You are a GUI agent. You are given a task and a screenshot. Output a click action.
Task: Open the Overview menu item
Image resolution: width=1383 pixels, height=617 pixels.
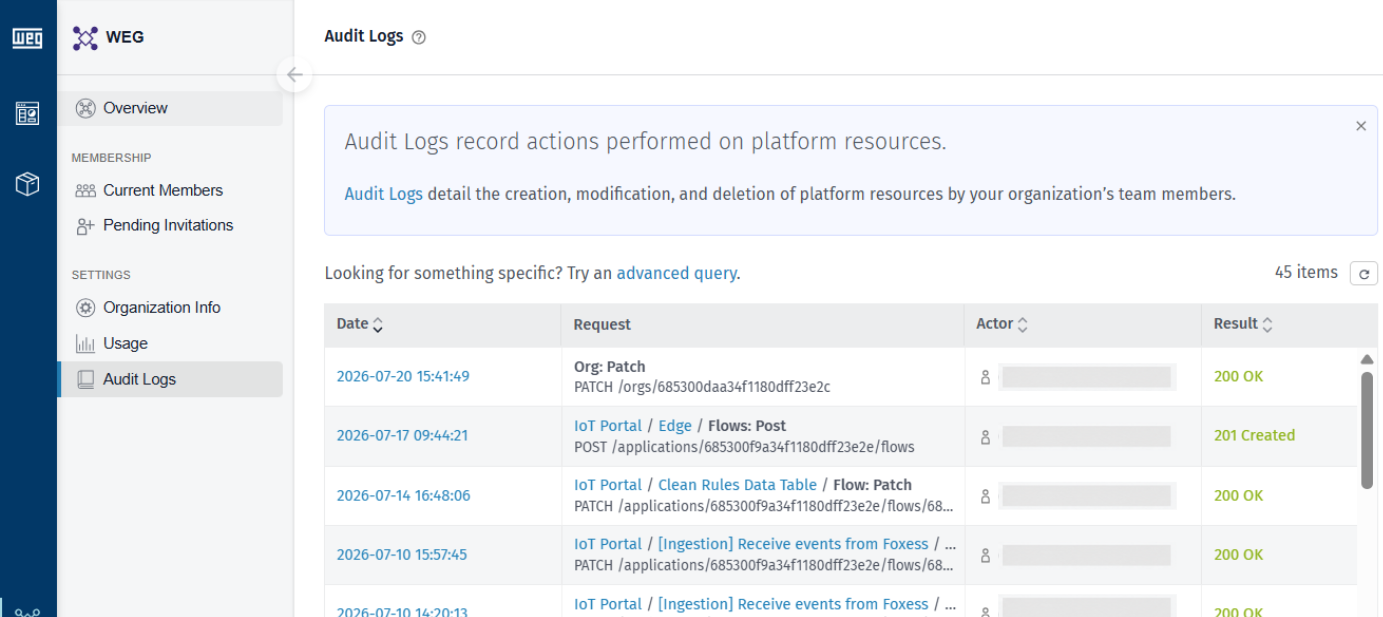click(170, 108)
